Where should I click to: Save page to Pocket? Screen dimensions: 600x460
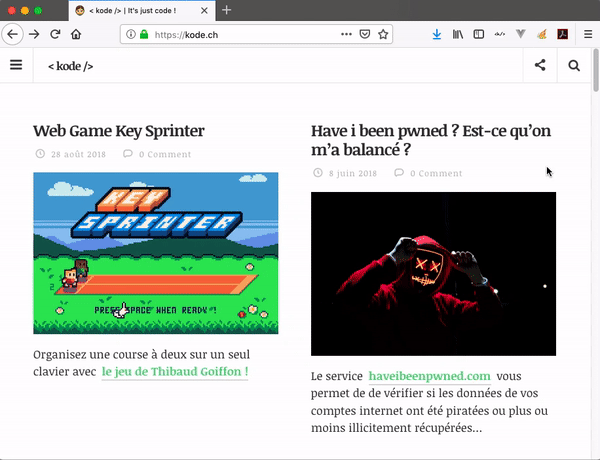(x=365, y=34)
